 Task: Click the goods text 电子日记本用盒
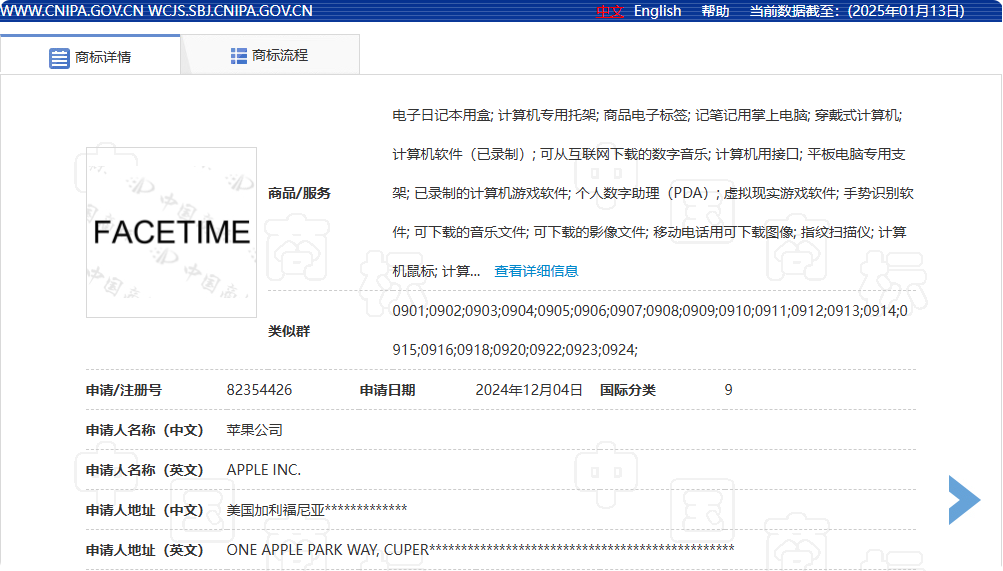tap(441, 115)
